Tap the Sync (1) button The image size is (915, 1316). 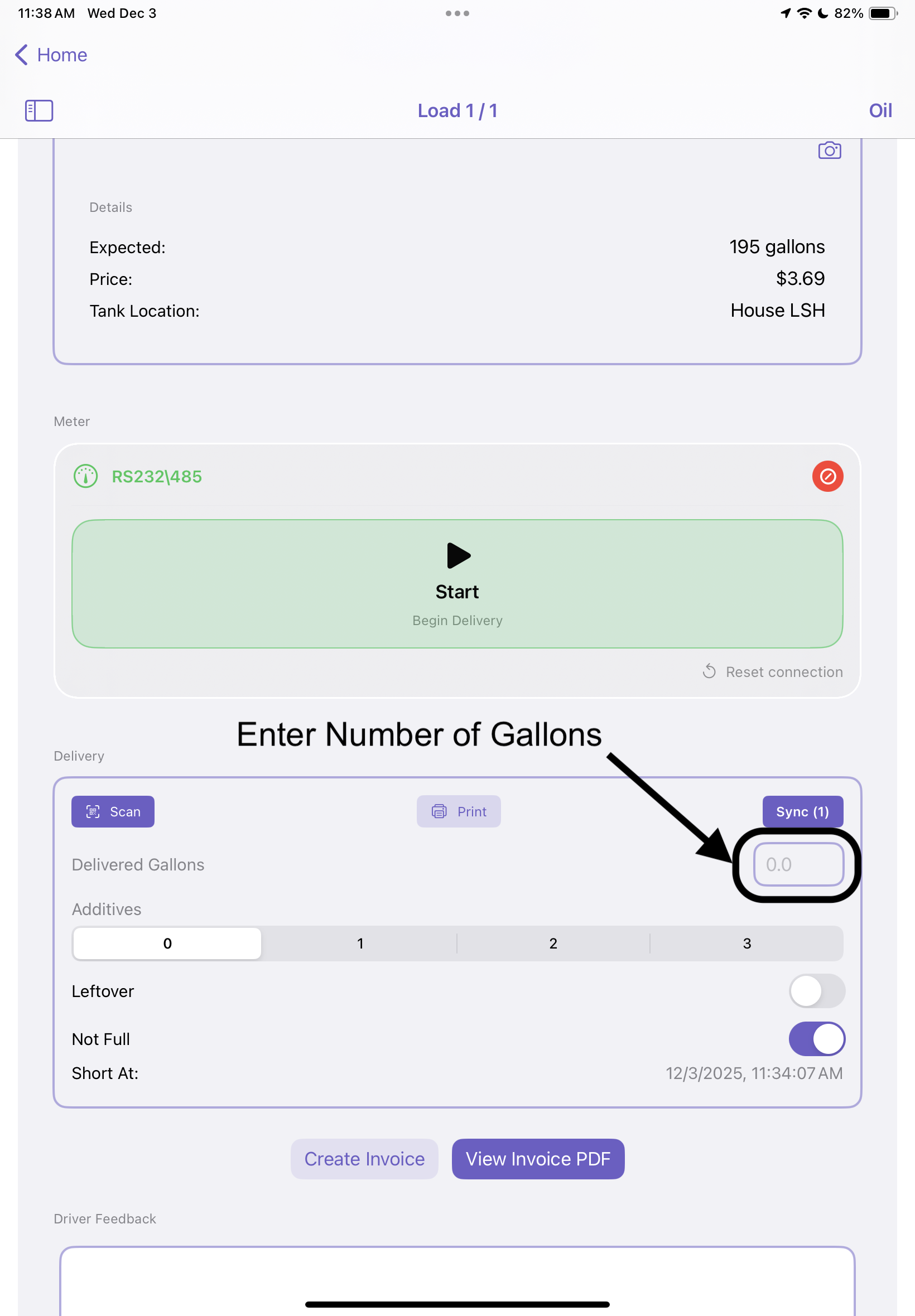[802, 811]
